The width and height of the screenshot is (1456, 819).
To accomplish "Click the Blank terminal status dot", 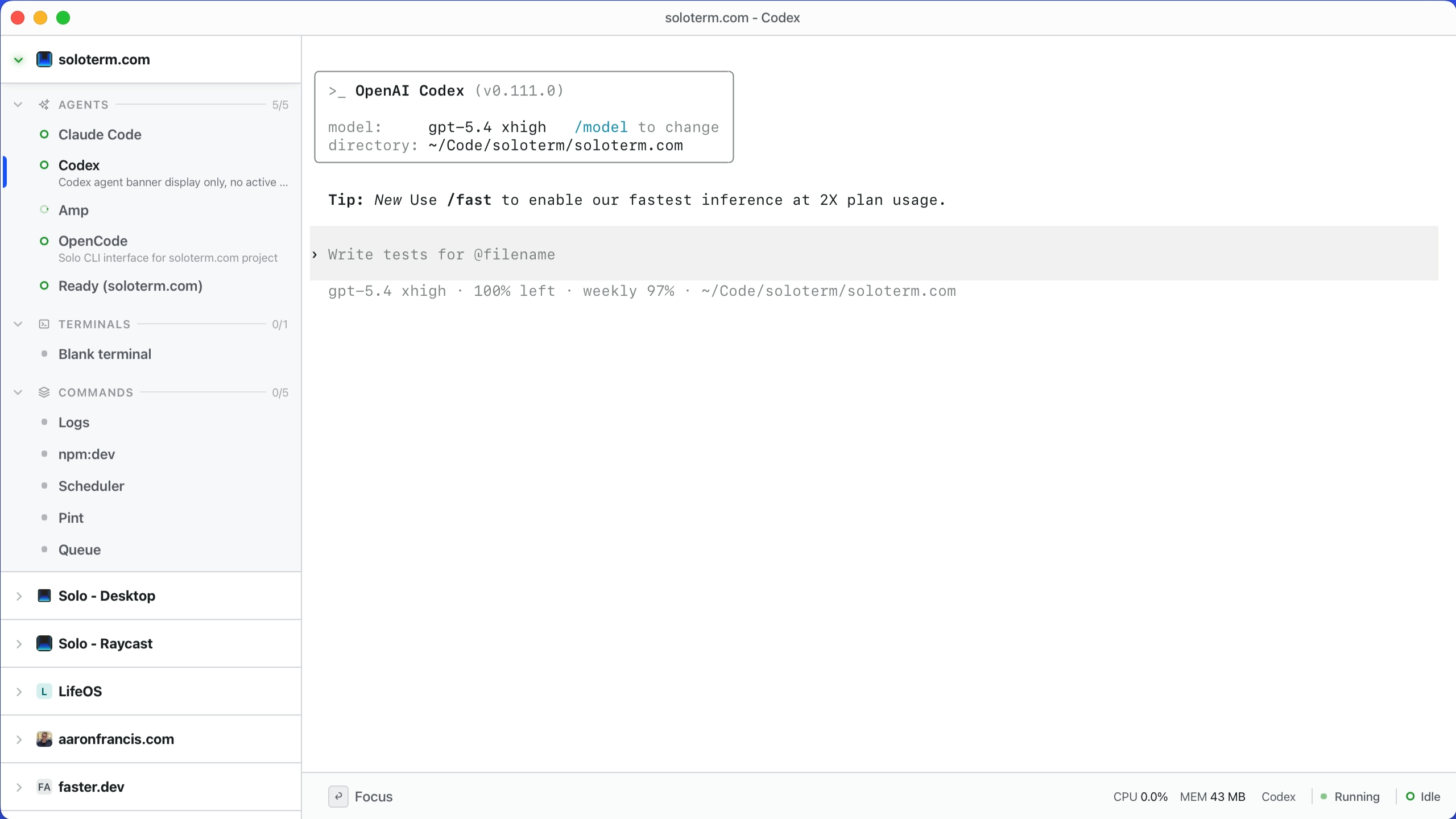I will 44,354.
